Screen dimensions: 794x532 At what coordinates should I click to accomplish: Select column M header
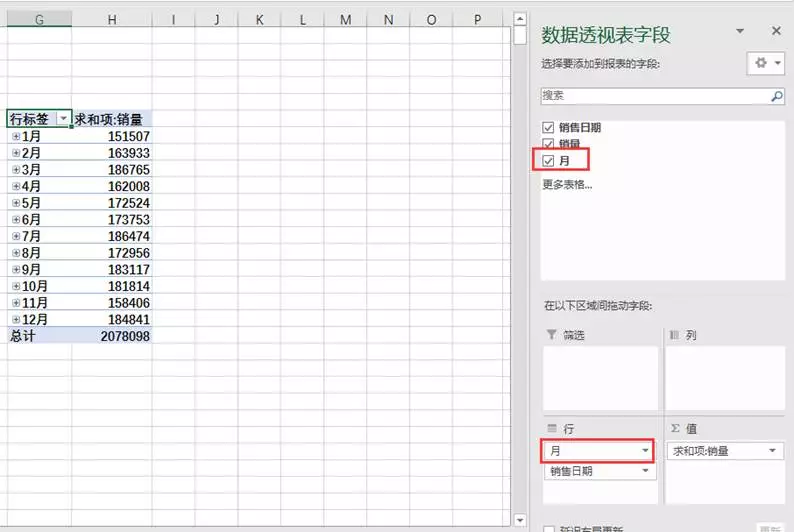coord(345,19)
